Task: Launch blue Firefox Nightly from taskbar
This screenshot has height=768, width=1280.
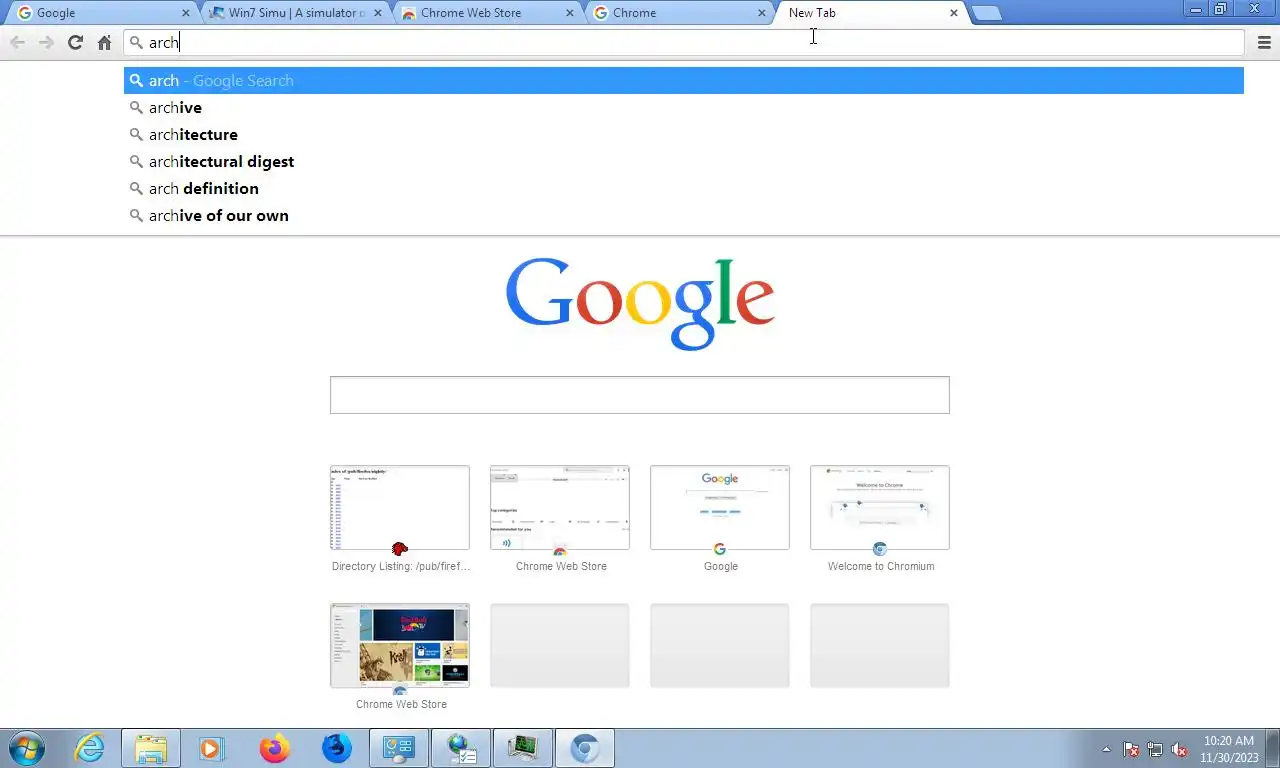Action: click(x=337, y=748)
